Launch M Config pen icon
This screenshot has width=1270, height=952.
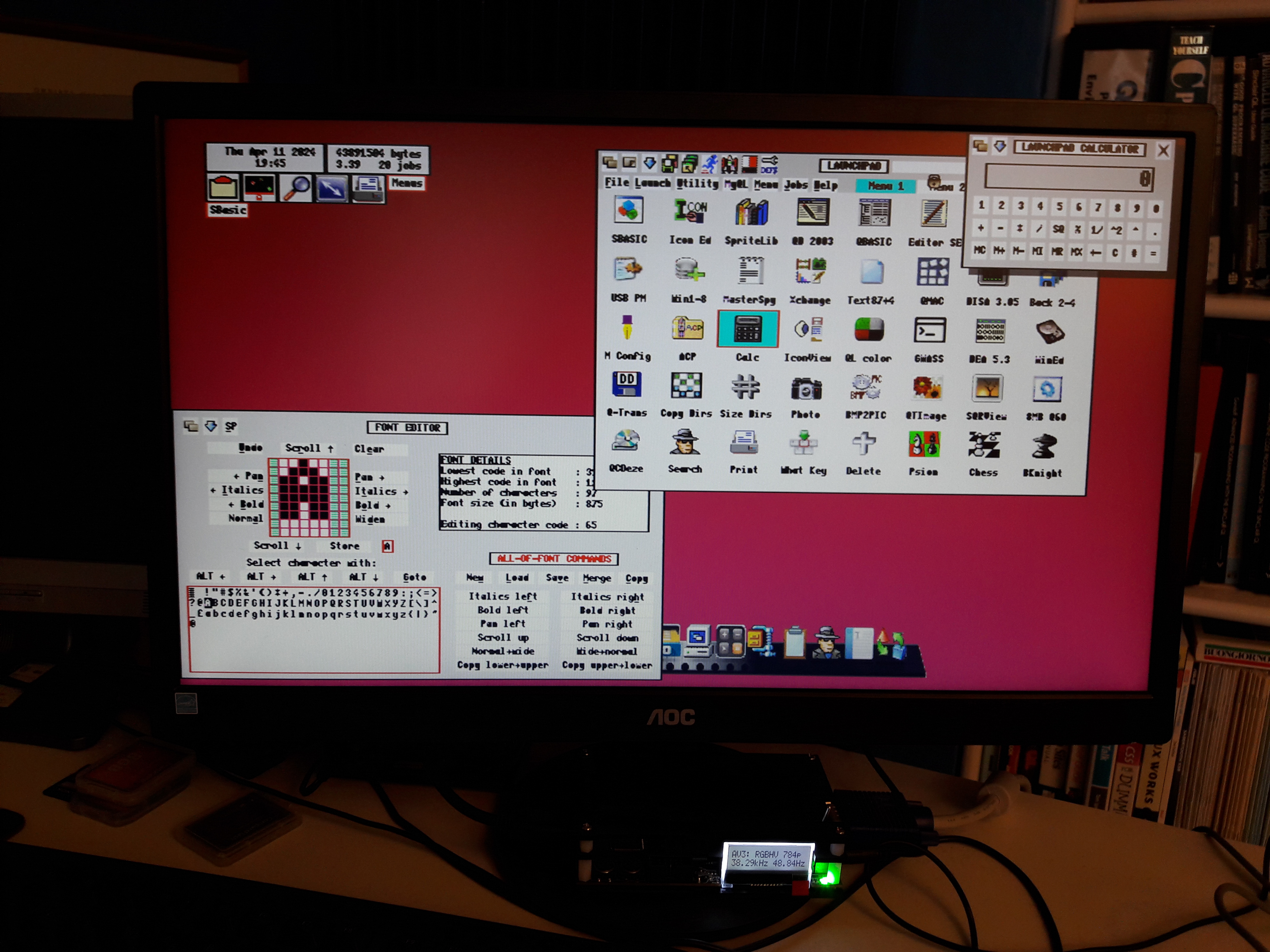coord(627,328)
